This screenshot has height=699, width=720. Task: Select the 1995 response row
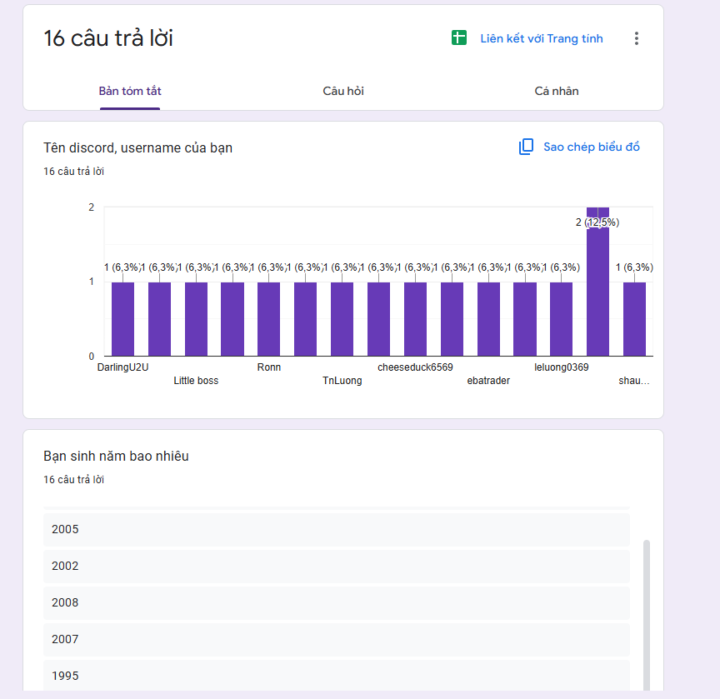[x=337, y=676]
